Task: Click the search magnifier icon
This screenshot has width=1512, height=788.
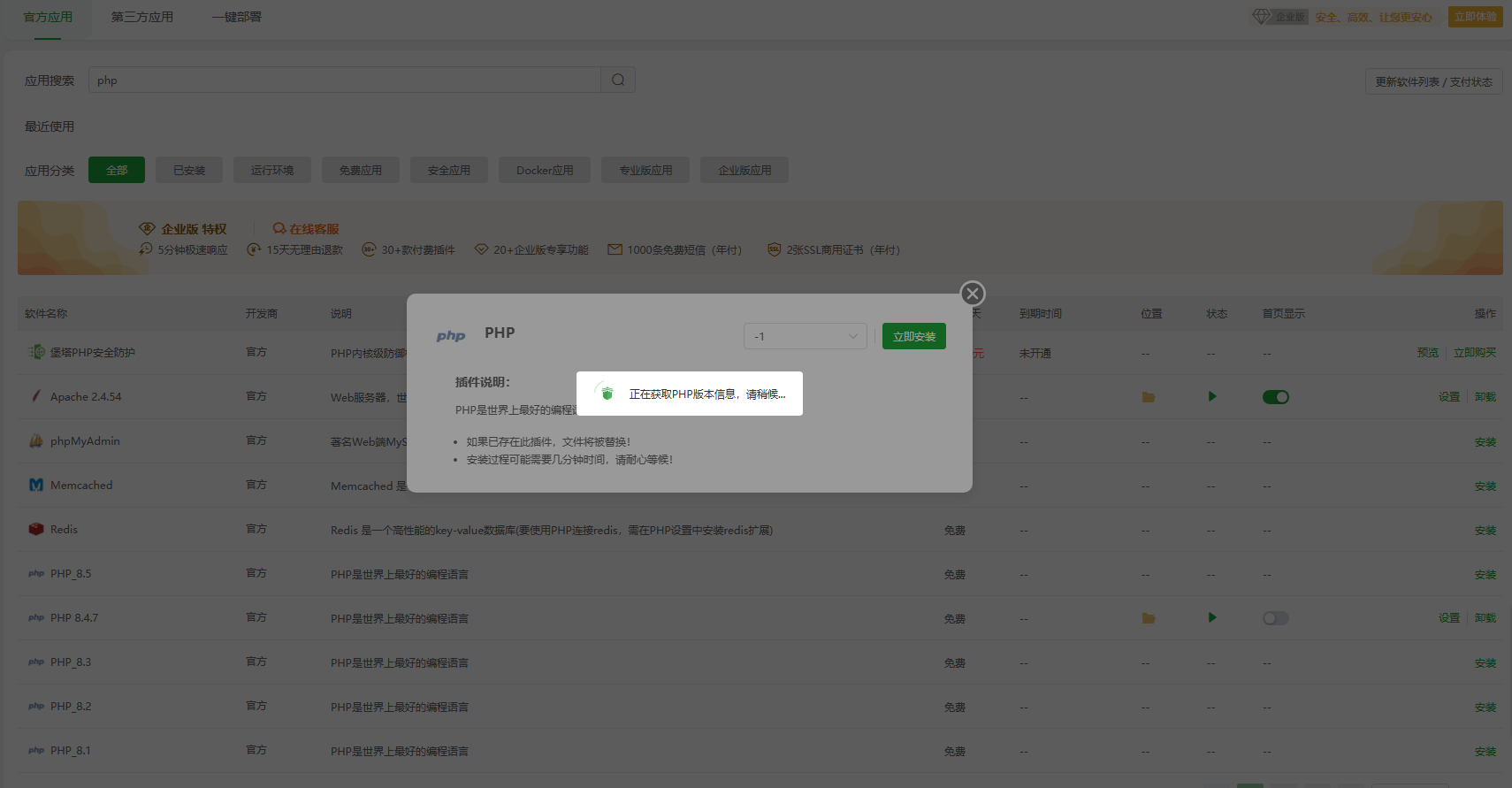Action: (x=618, y=80)
